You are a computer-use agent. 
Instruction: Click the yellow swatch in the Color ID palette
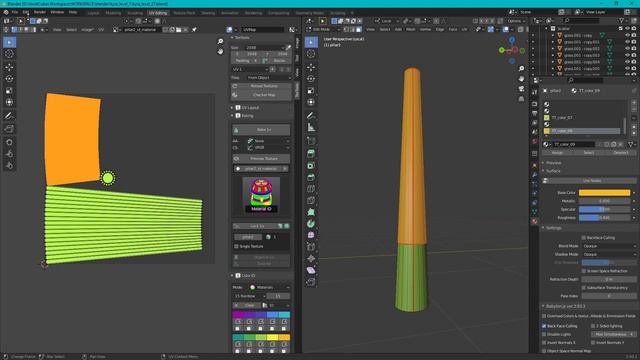(273, 338)
